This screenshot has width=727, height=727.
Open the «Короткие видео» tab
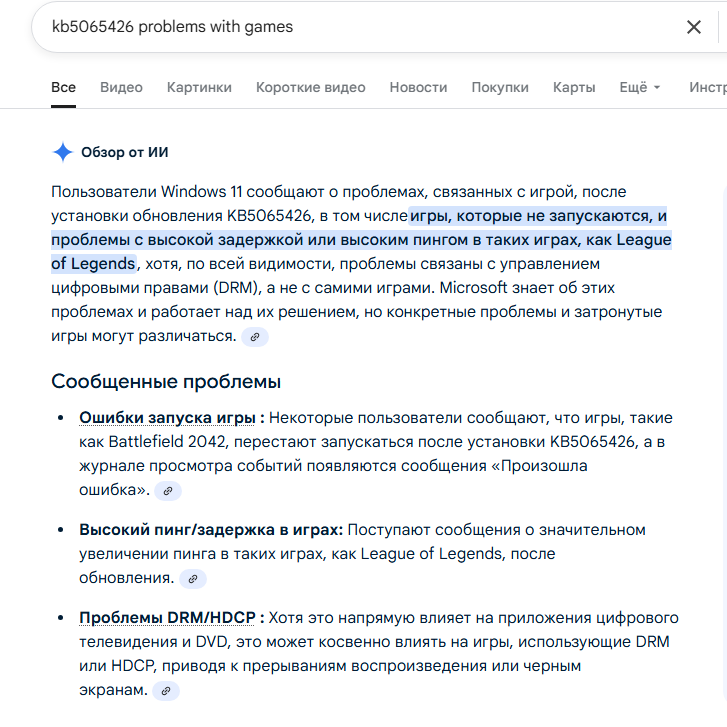310,87
